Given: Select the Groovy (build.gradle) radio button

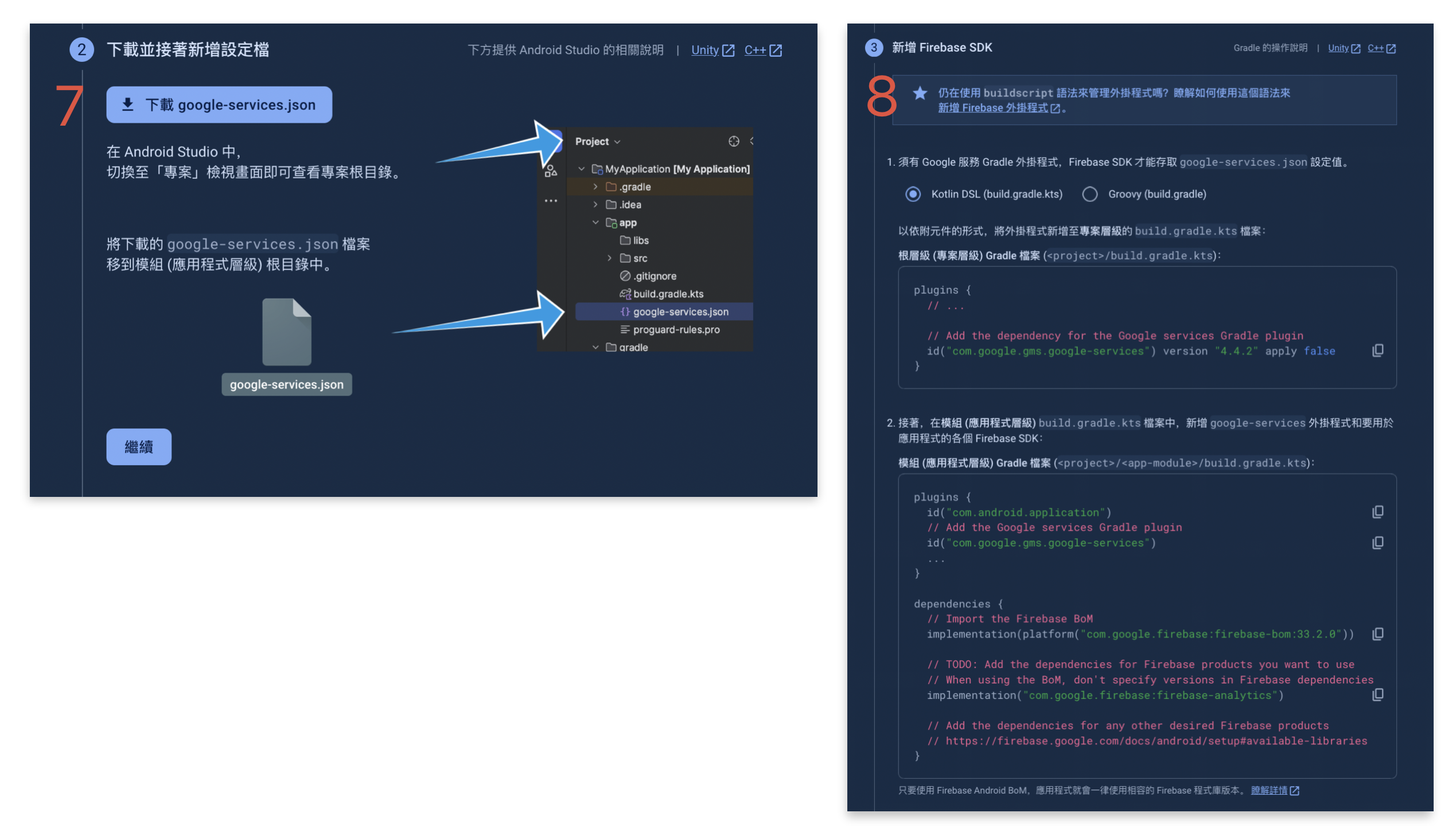Looking at the screenshot, I should click(1089, 195).
